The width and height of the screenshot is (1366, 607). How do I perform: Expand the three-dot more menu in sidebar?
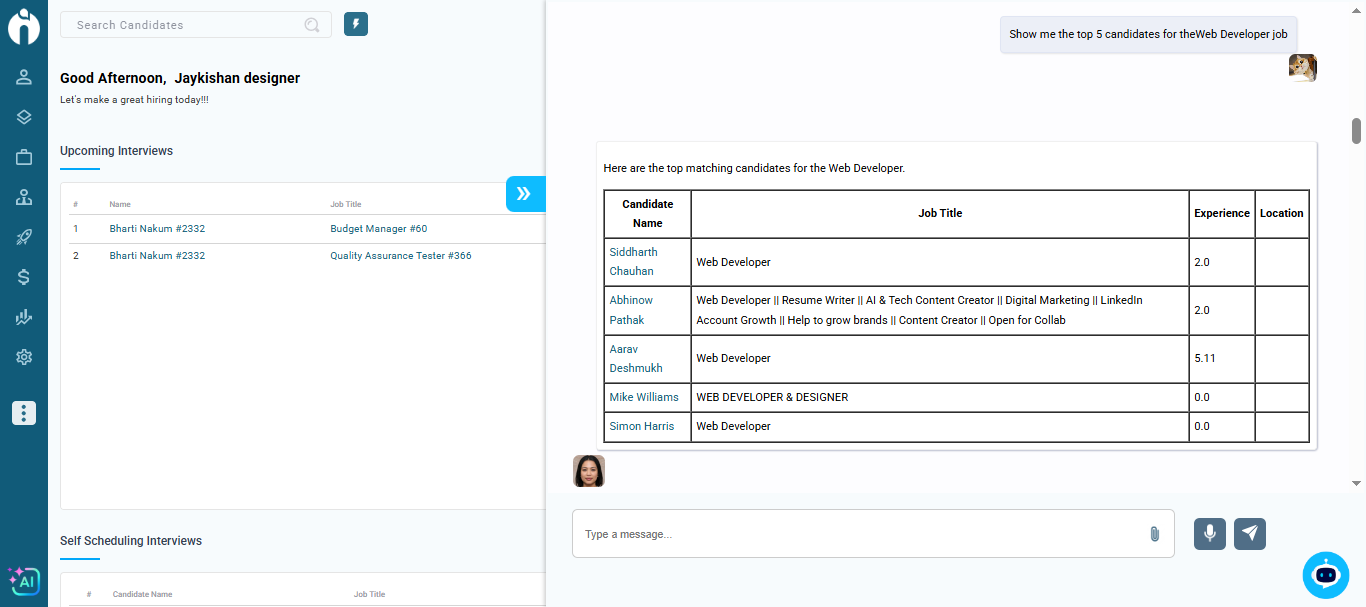click(24, 413)
